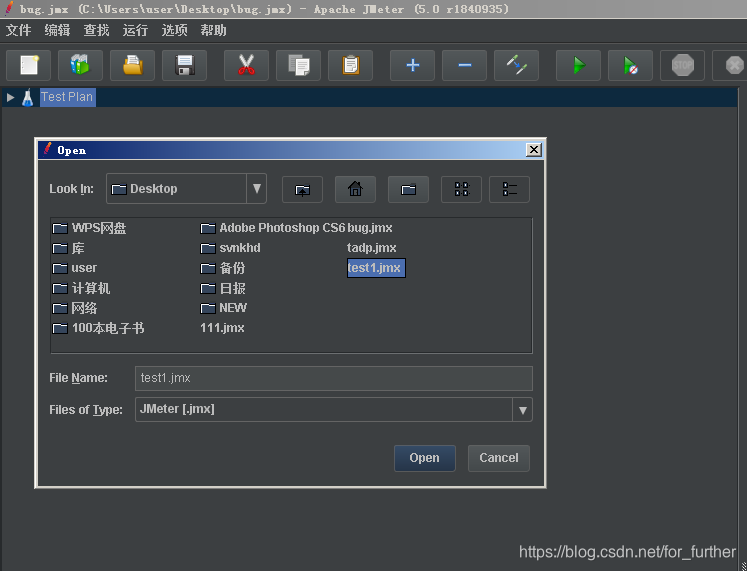
Task: Select the user folder
Action: coord(75,268)
